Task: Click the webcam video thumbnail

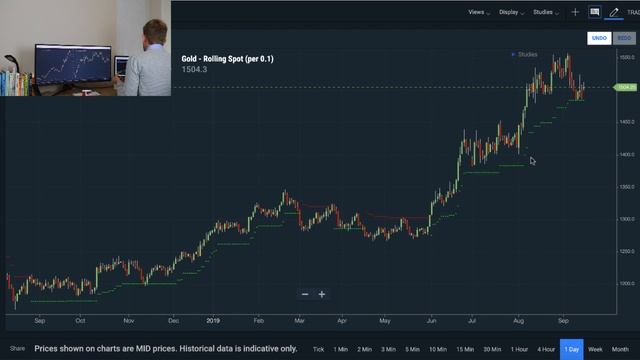Action: click(x=85, y=48)
